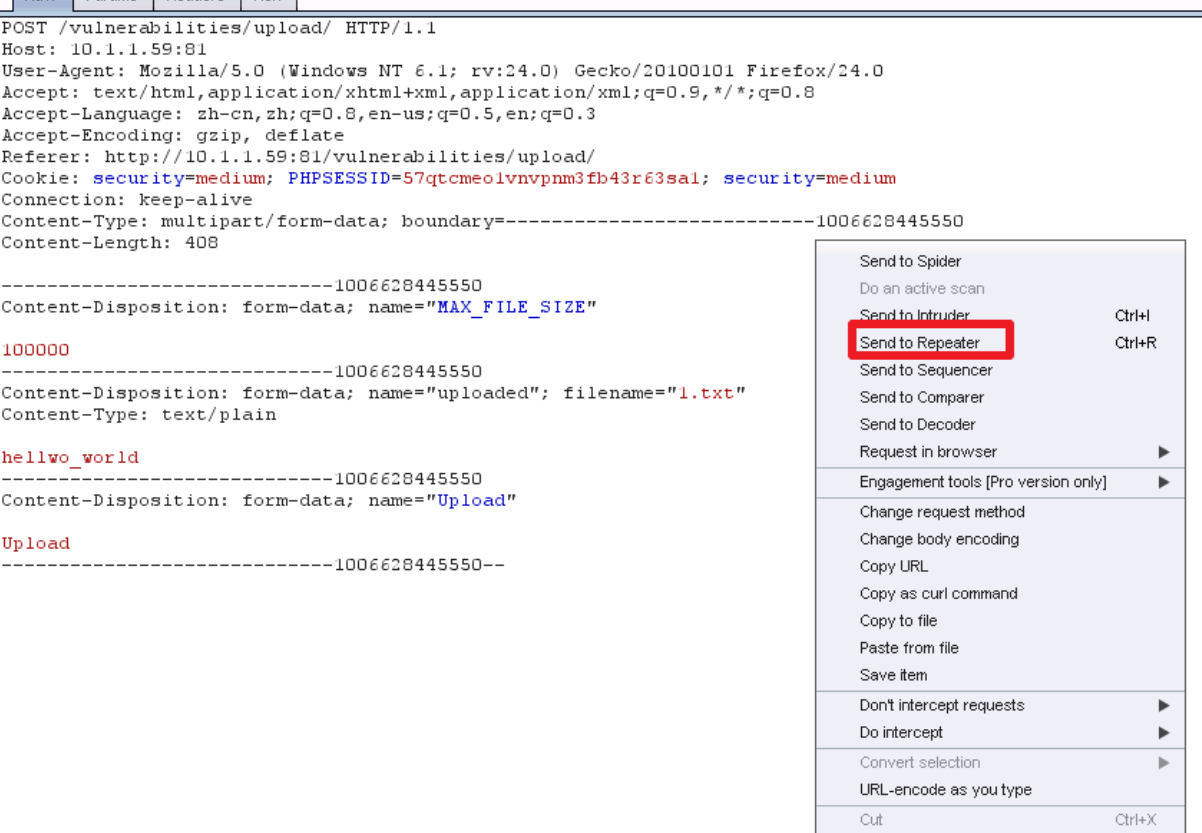Choose Send to Spider in context menu
1202x833 pixels.
[x=910, y=261]
